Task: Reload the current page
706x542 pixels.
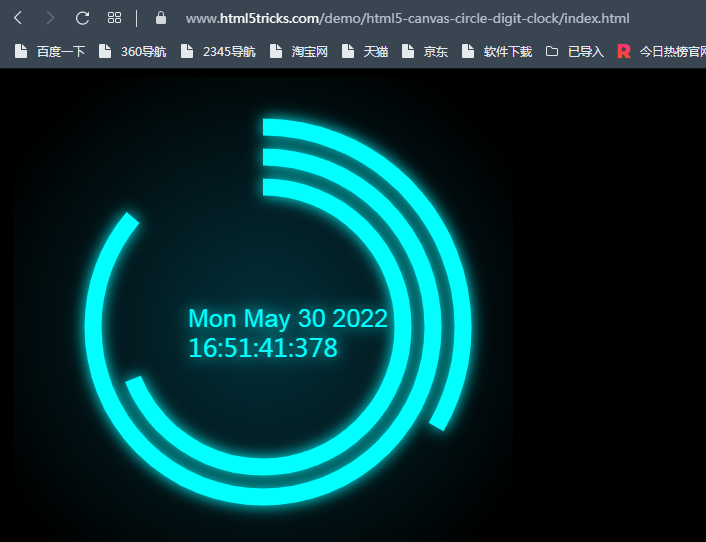Action: coord(82,18)
